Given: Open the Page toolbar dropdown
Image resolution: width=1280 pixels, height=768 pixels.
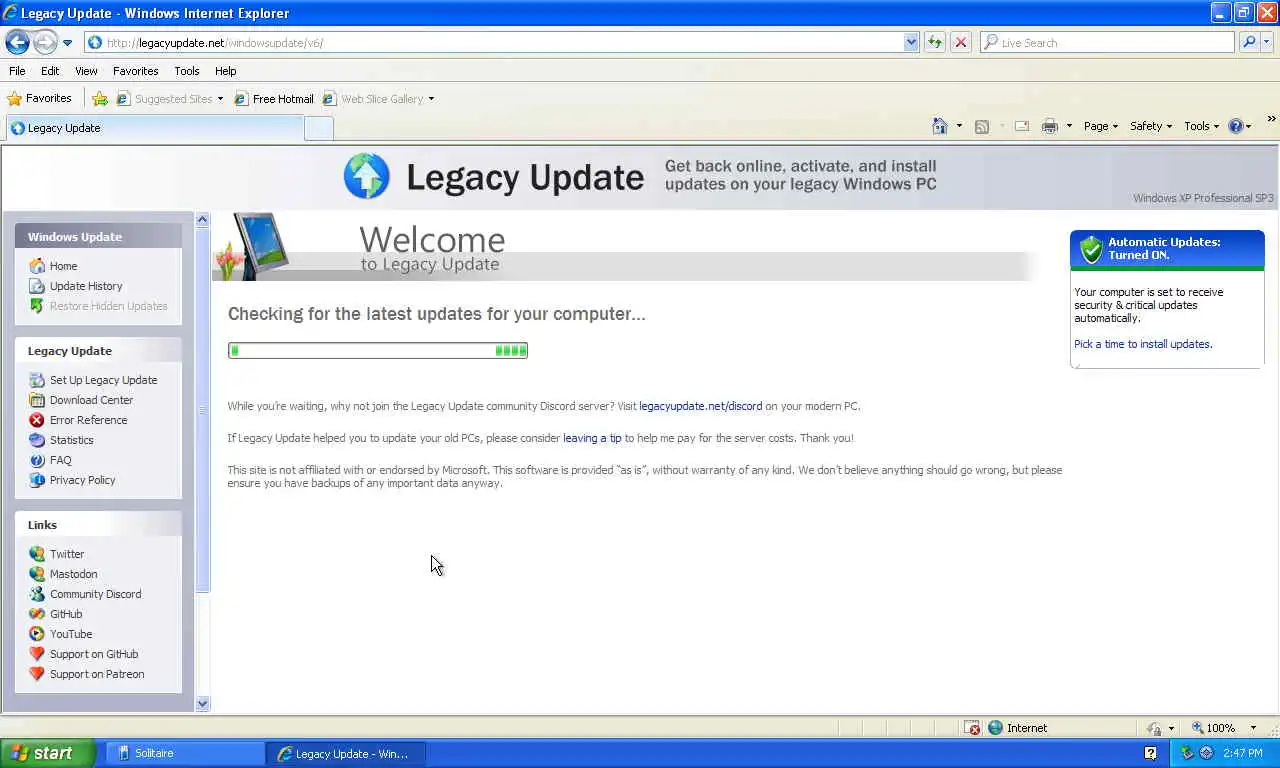Looking at the screenshot, I should click(x=1100, y=126).
